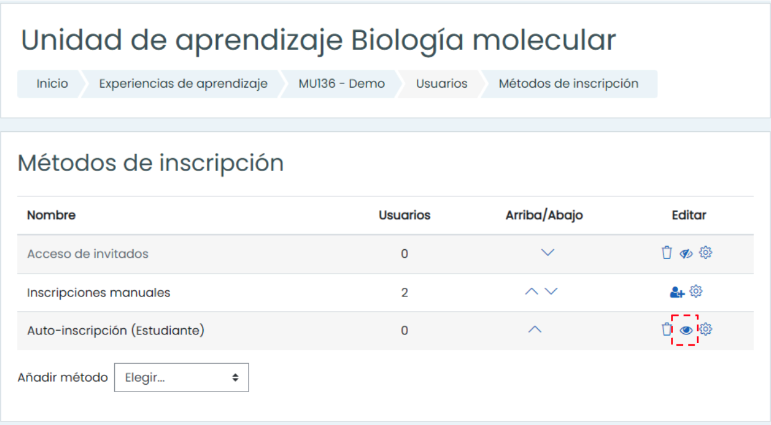Go to Inicio breadcrumb
Image resolution: width=771 pixels, height=425 pixels.
click(x=52, y=84)
